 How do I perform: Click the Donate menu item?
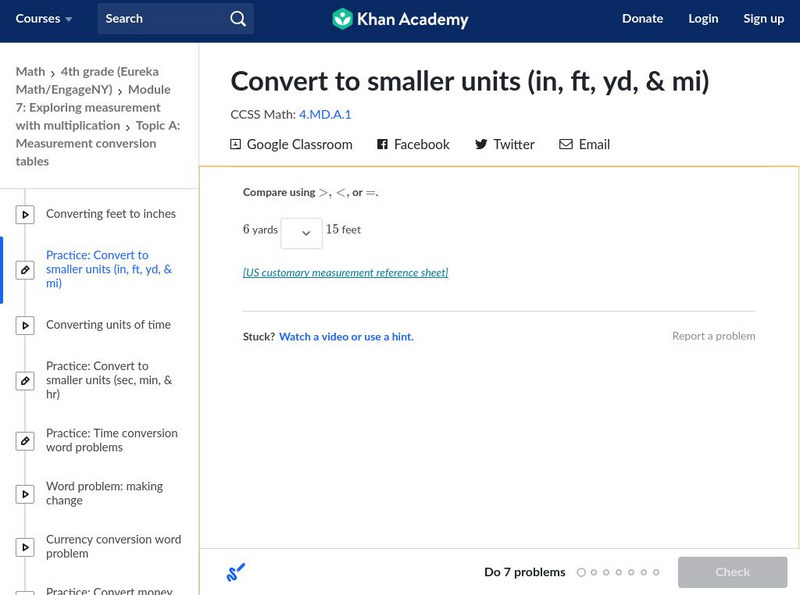tap(642, 19)
